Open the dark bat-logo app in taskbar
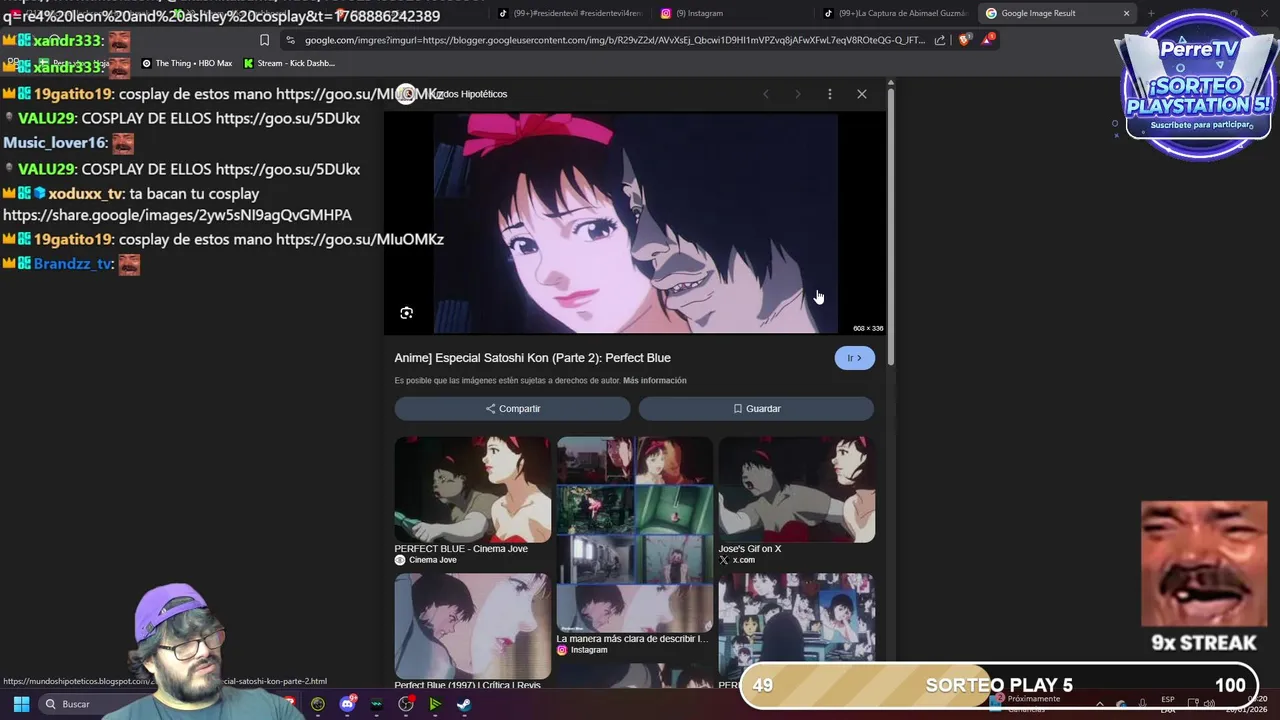1280x720 pixels. point(376,704)
